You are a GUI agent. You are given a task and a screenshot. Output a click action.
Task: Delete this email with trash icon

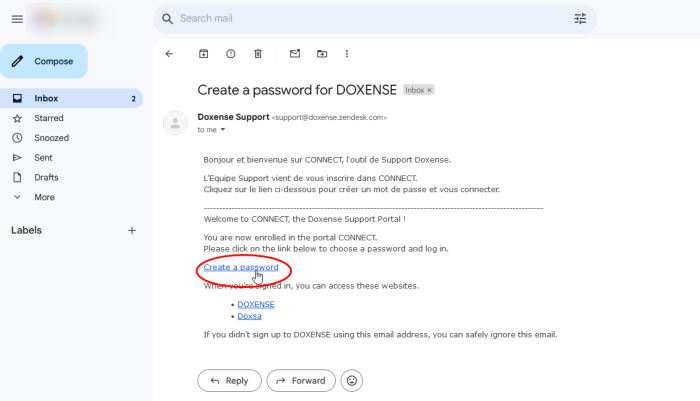pyautogui.click(x=258, y=53)
